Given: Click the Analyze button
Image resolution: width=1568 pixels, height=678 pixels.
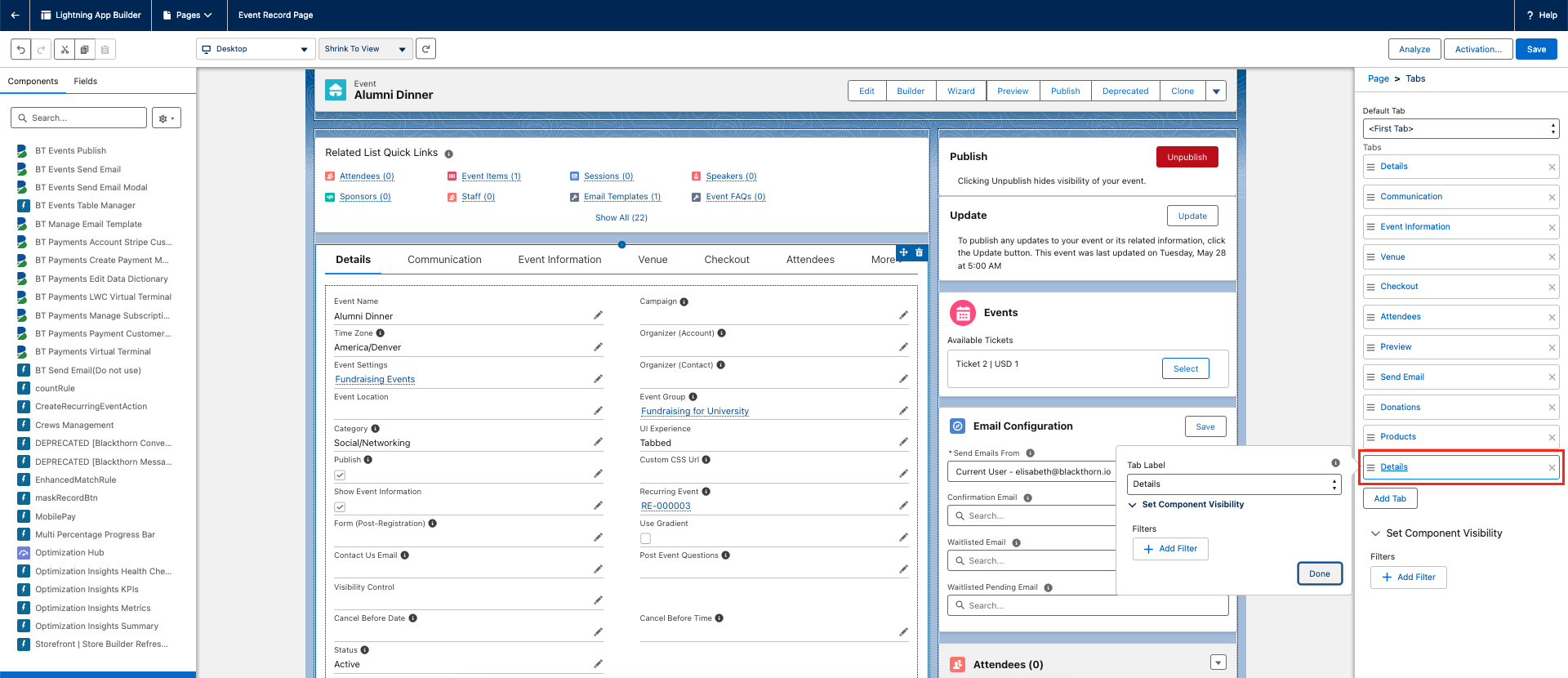Looking at the screenshot, I should 1414,49.
